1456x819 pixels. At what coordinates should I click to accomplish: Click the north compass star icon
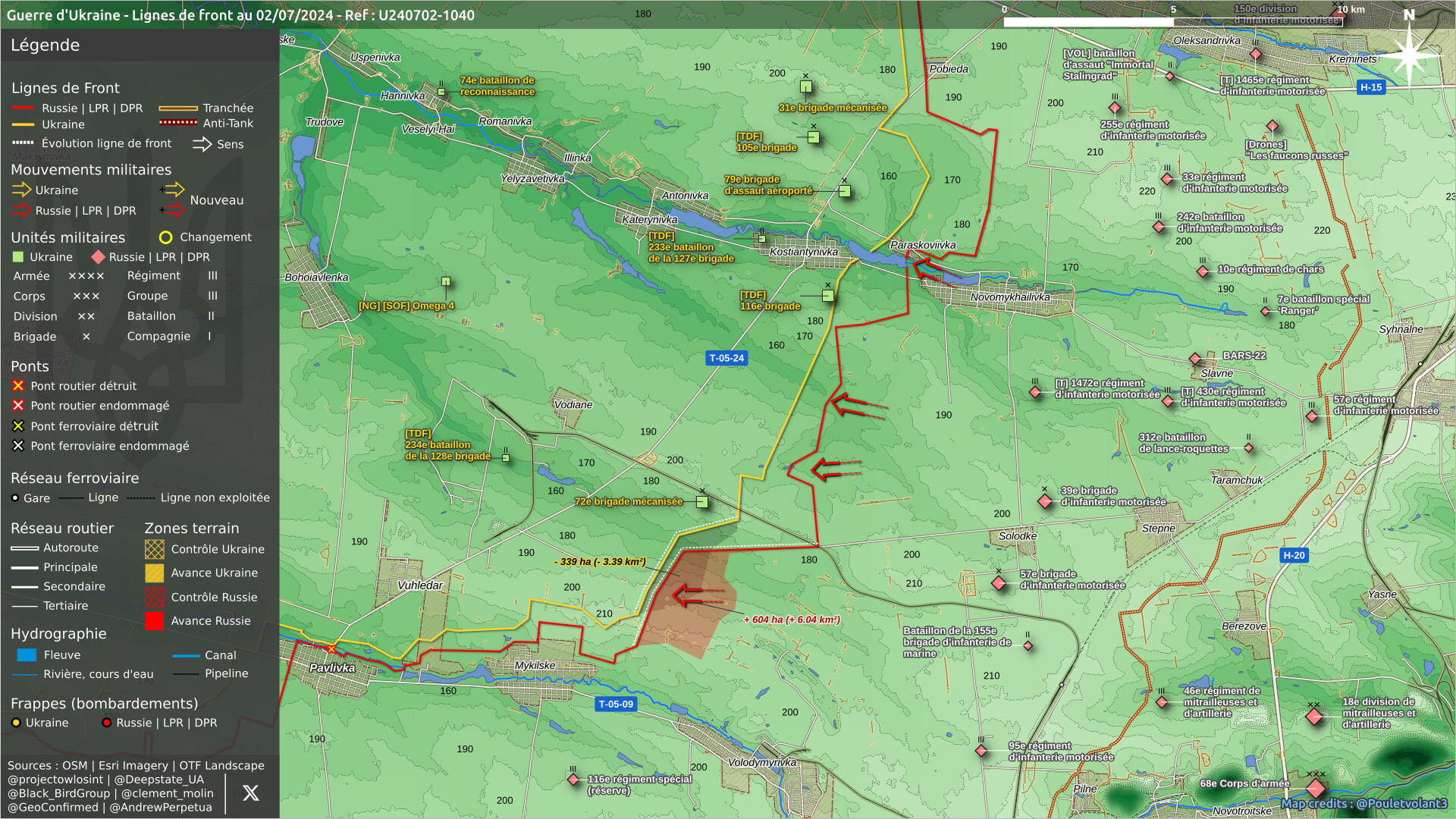1408,55
